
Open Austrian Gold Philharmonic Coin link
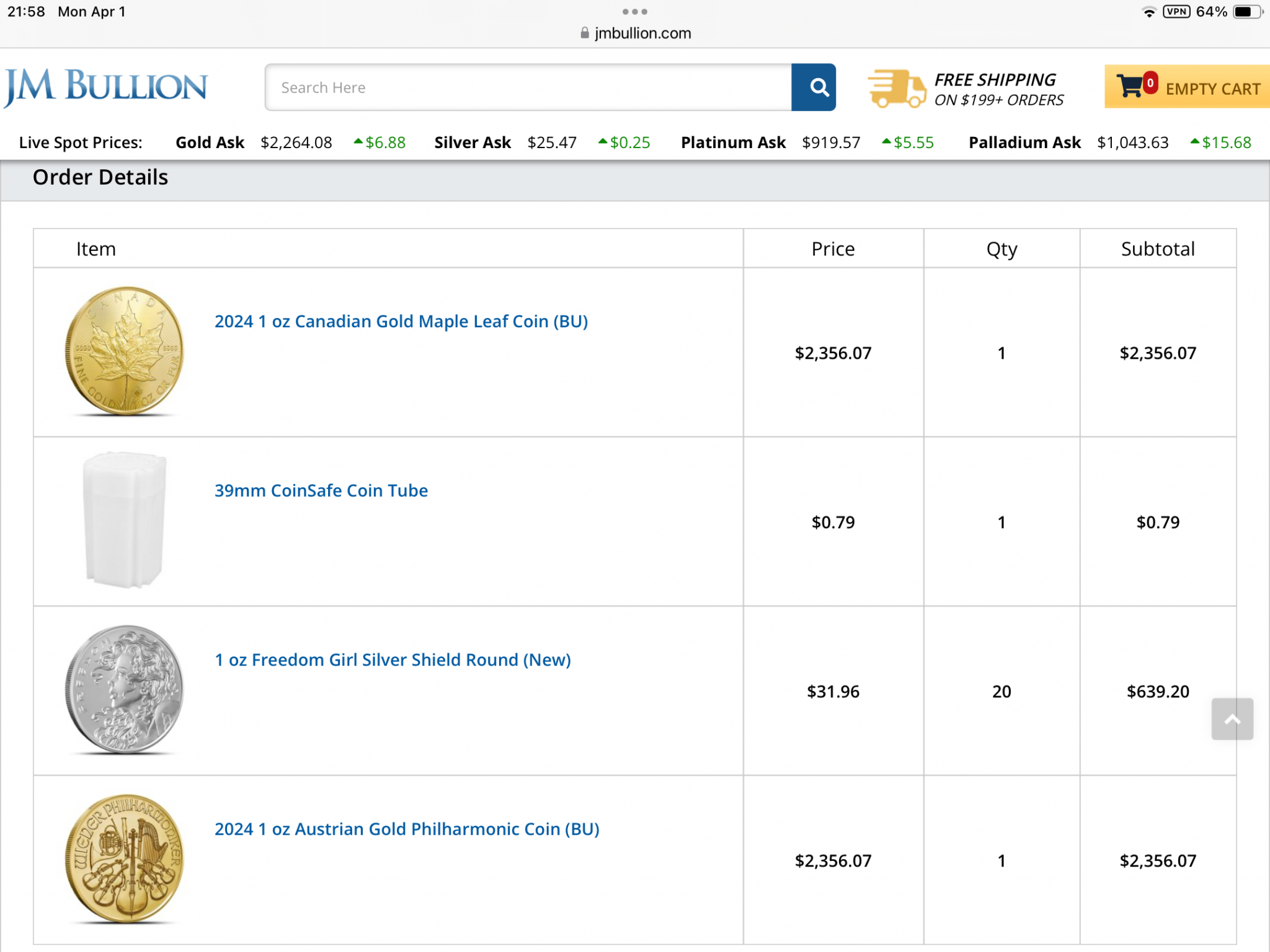407,829
